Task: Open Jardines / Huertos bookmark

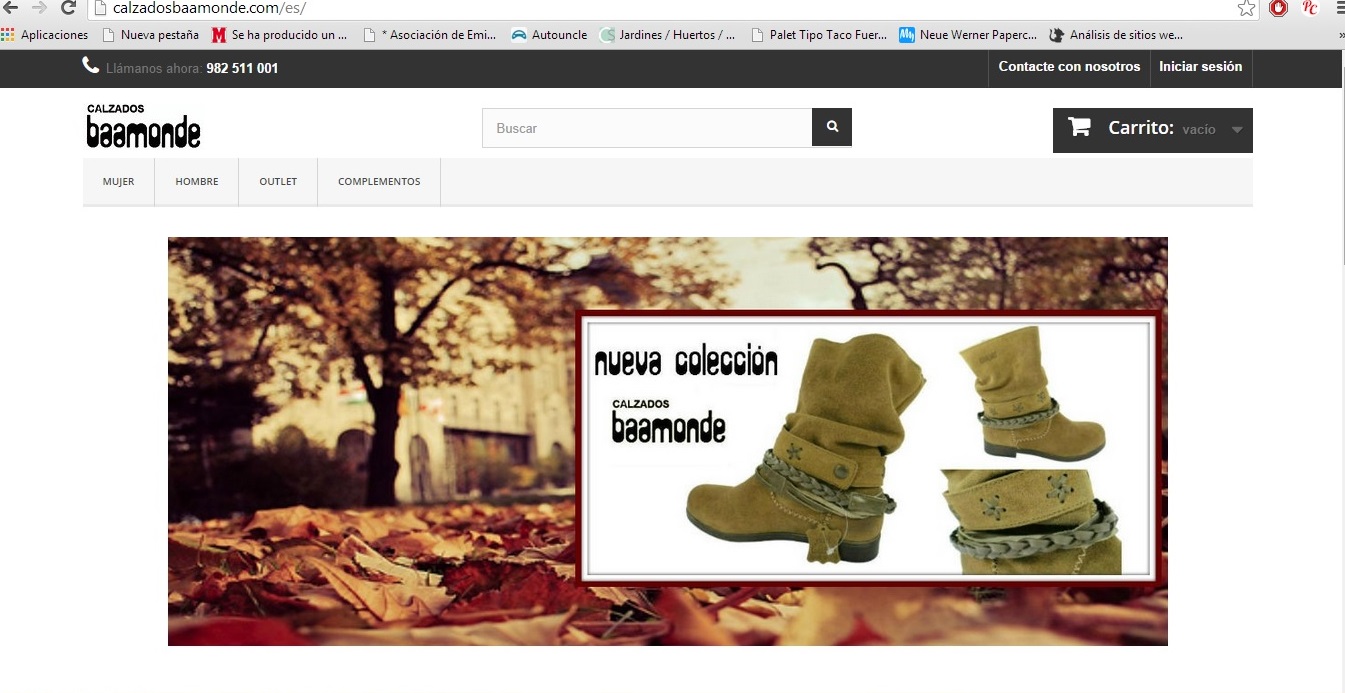Action: click(668, 35)
